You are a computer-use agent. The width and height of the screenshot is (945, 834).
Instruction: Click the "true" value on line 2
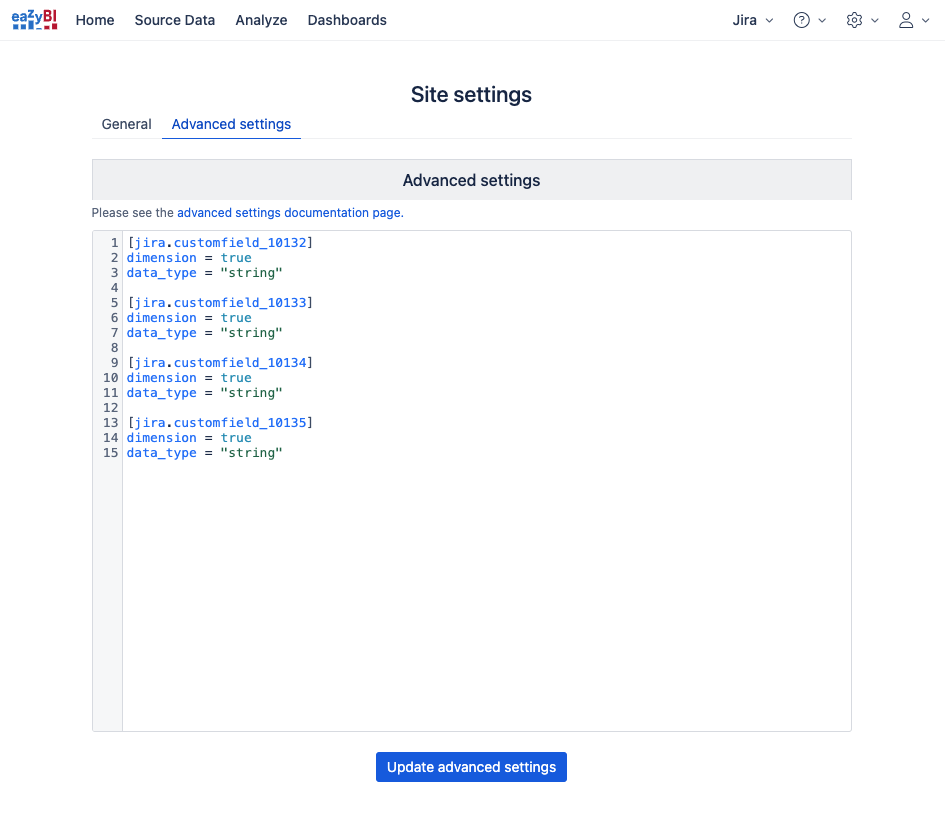236,258
